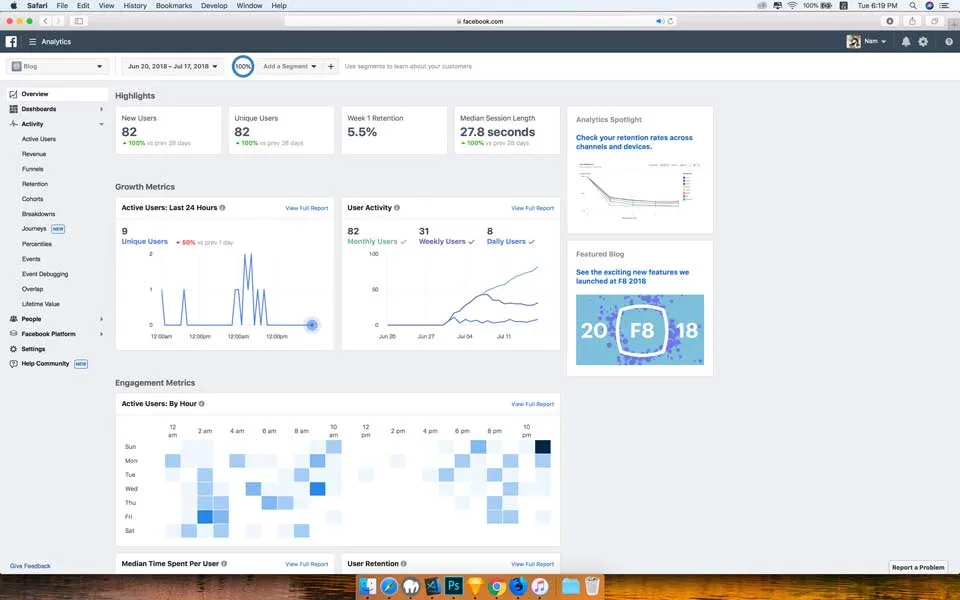Click the plus icon beside Add a Segment
Viewport: 960px width, 600px height.
click(331, 66)
